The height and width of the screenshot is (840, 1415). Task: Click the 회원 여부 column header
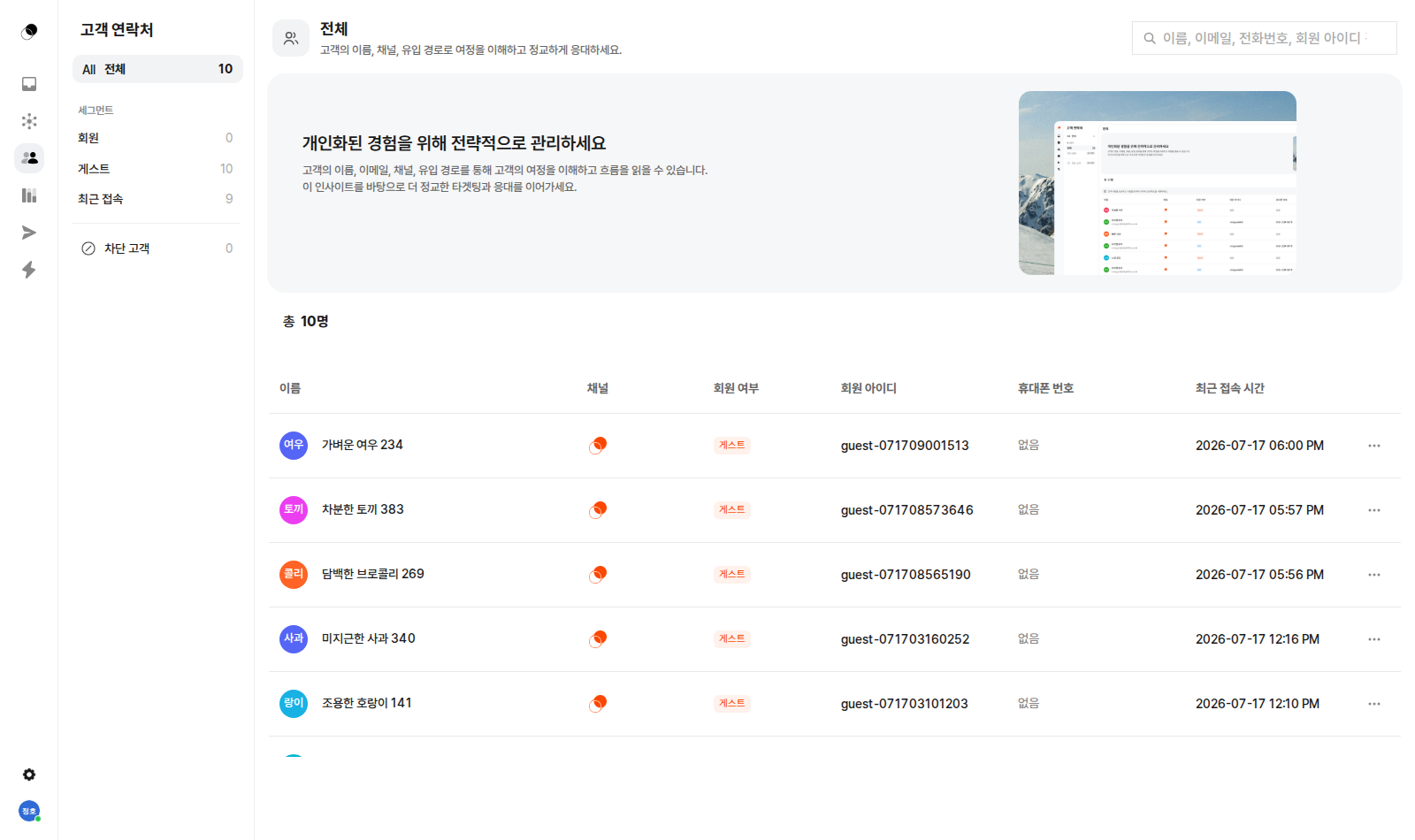click(x=736, y=388)
